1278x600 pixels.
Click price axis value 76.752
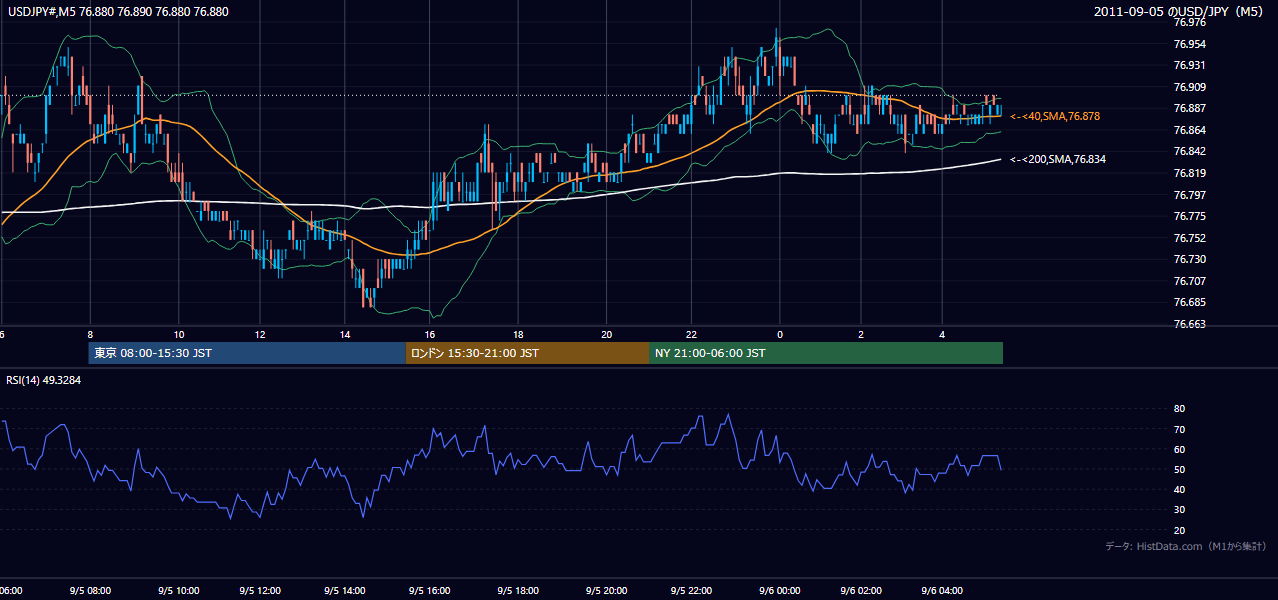click(x=1189, y=238)
